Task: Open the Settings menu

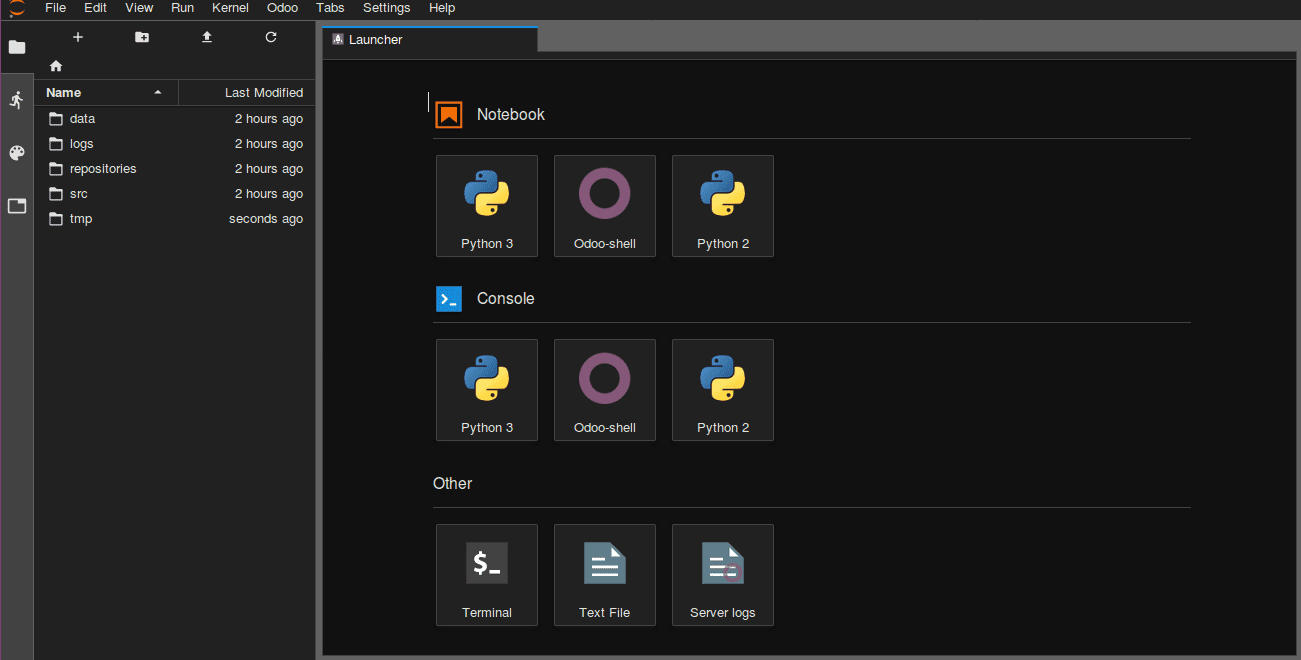Action: (x=386, y=8)
